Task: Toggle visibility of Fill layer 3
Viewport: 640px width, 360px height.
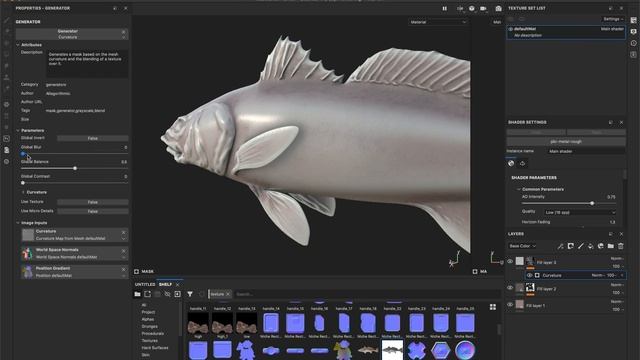Action: (x=510, y=261)
